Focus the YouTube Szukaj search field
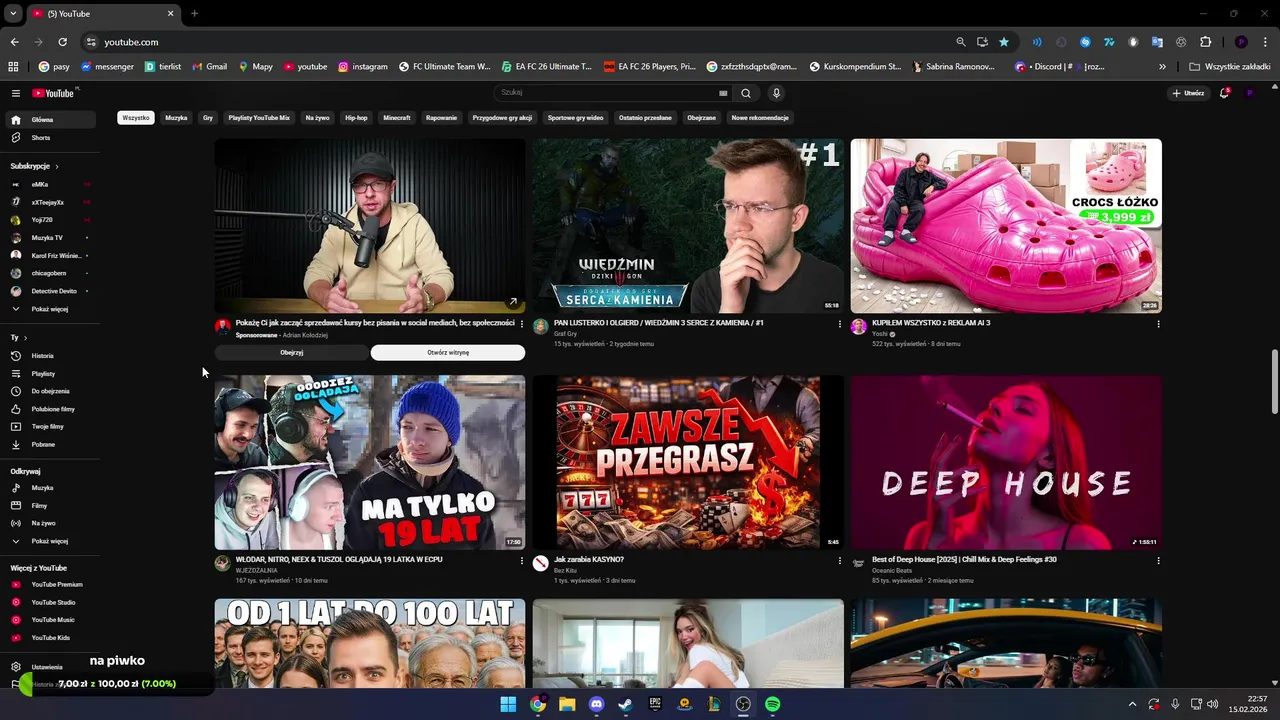 coord(614,93)
